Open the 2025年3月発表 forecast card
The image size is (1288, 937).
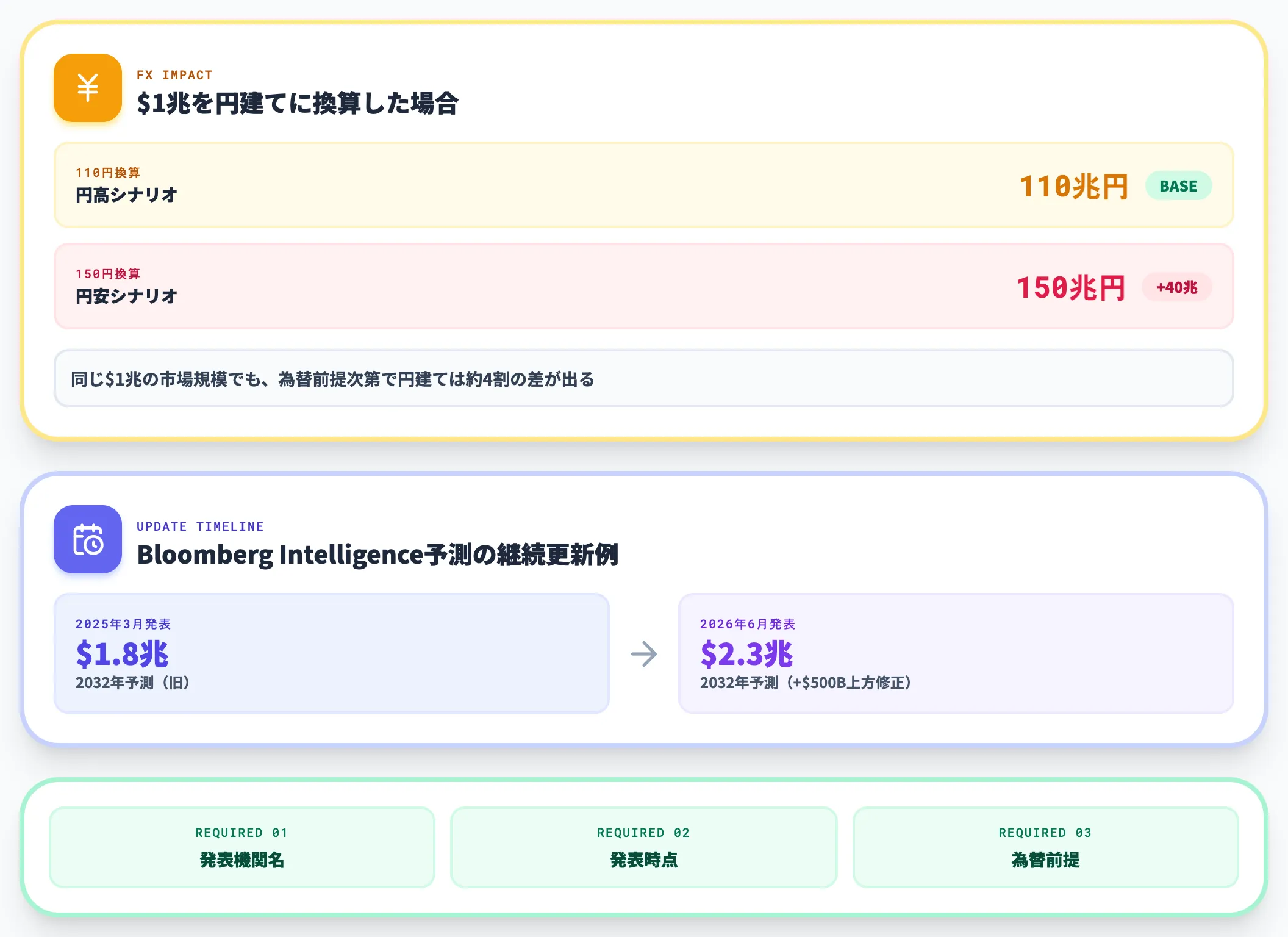click(x=332, y=653)
